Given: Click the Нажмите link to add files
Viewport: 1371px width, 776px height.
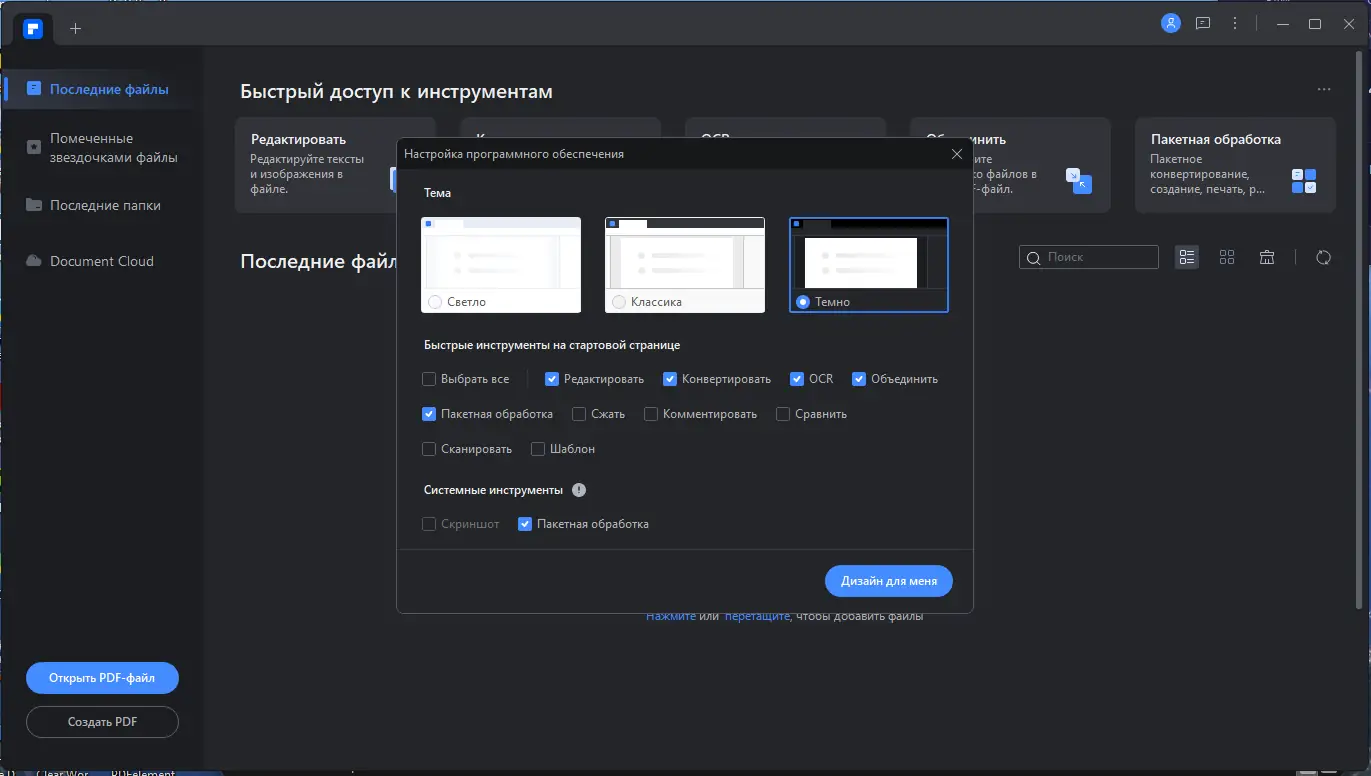Looking at the screenshot, I should 671,616.
